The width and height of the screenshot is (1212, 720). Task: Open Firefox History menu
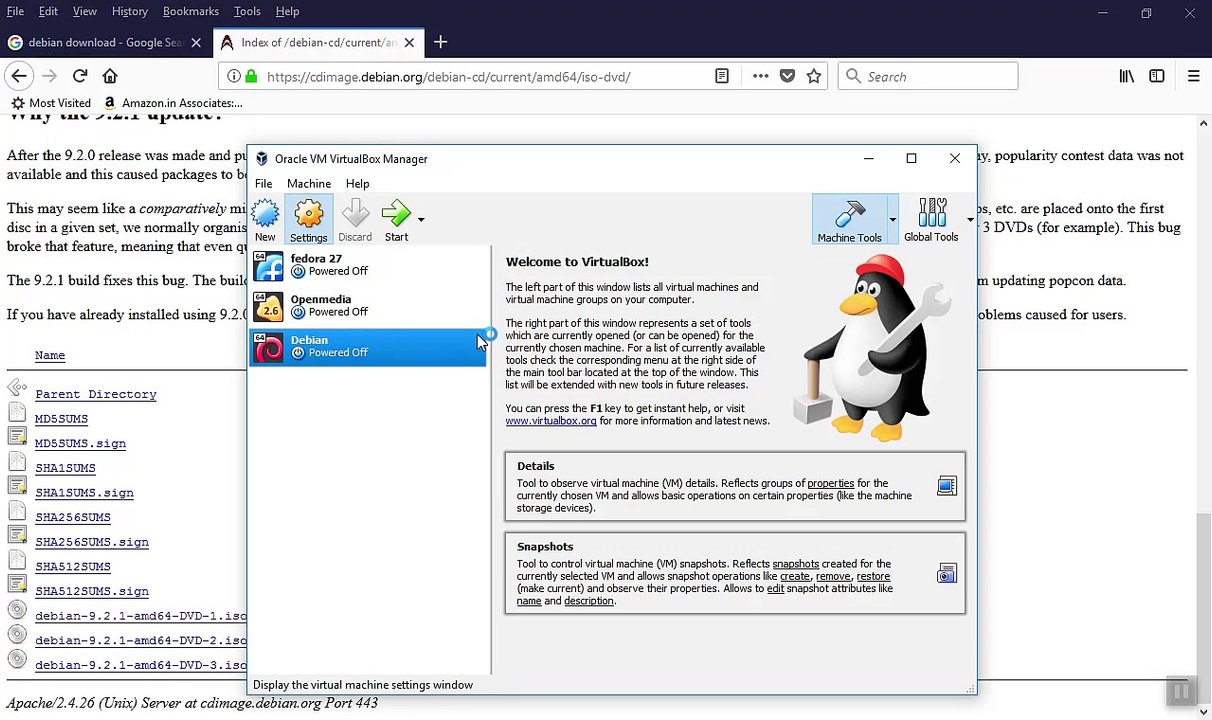point(129,11)
